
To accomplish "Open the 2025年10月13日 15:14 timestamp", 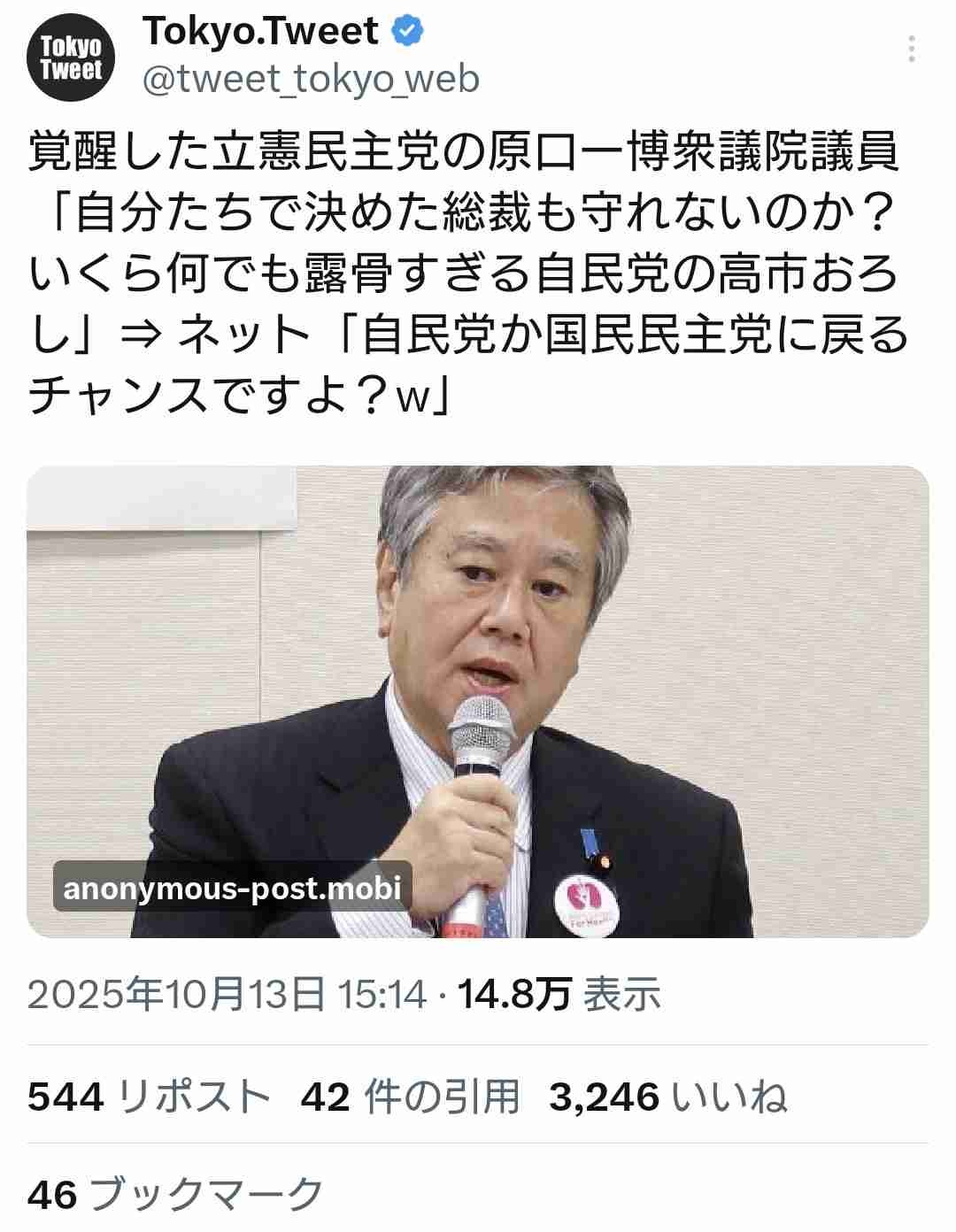I will (227, 994).
